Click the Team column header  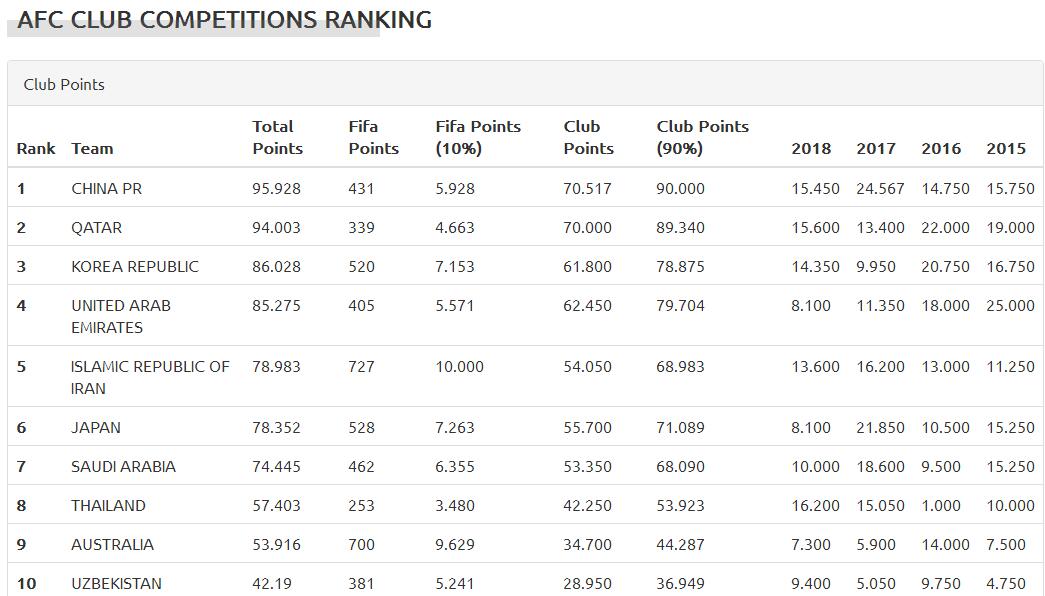(x=92, y=148)
